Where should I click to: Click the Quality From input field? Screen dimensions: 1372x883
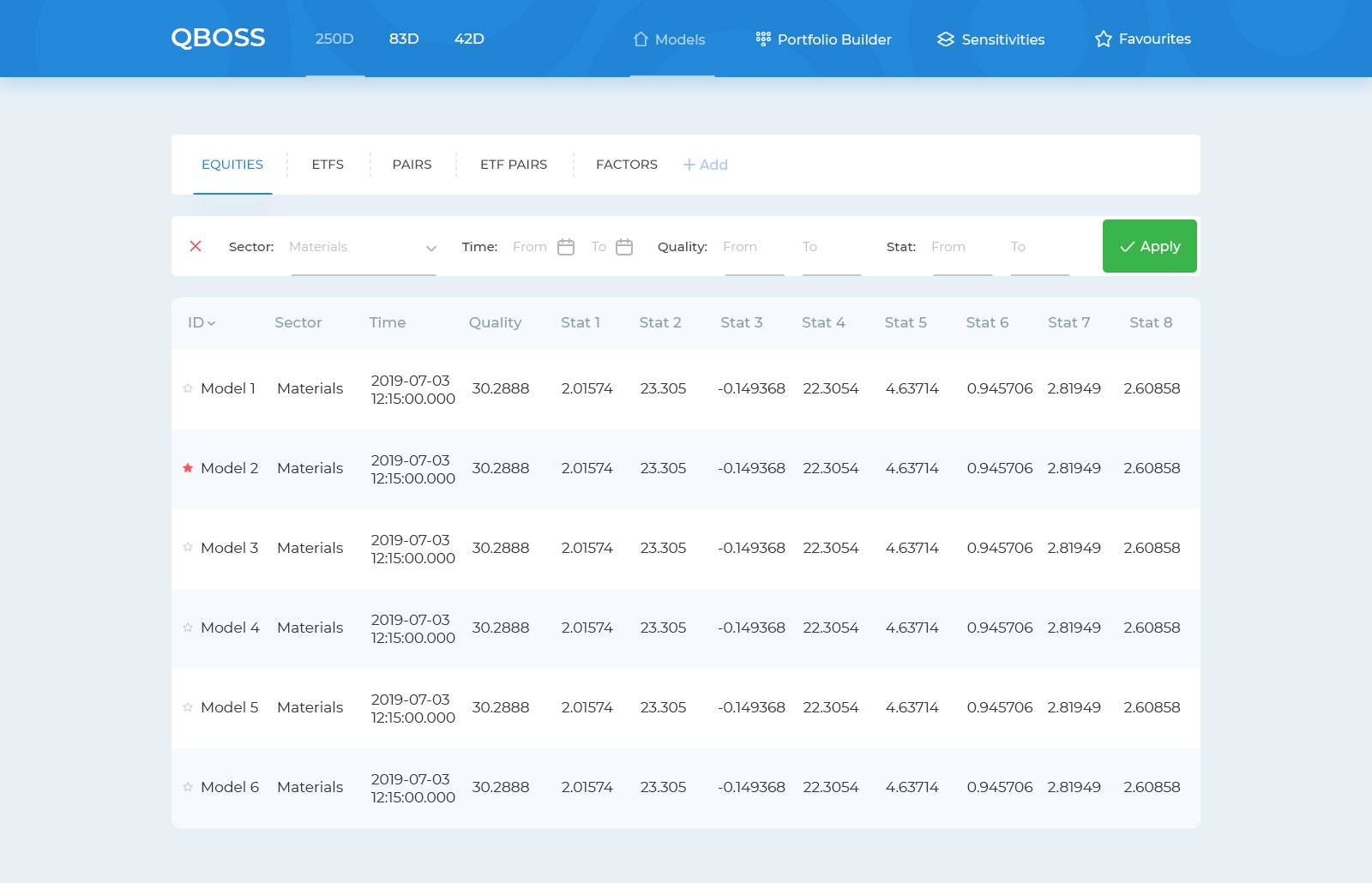tap(754, 247)
